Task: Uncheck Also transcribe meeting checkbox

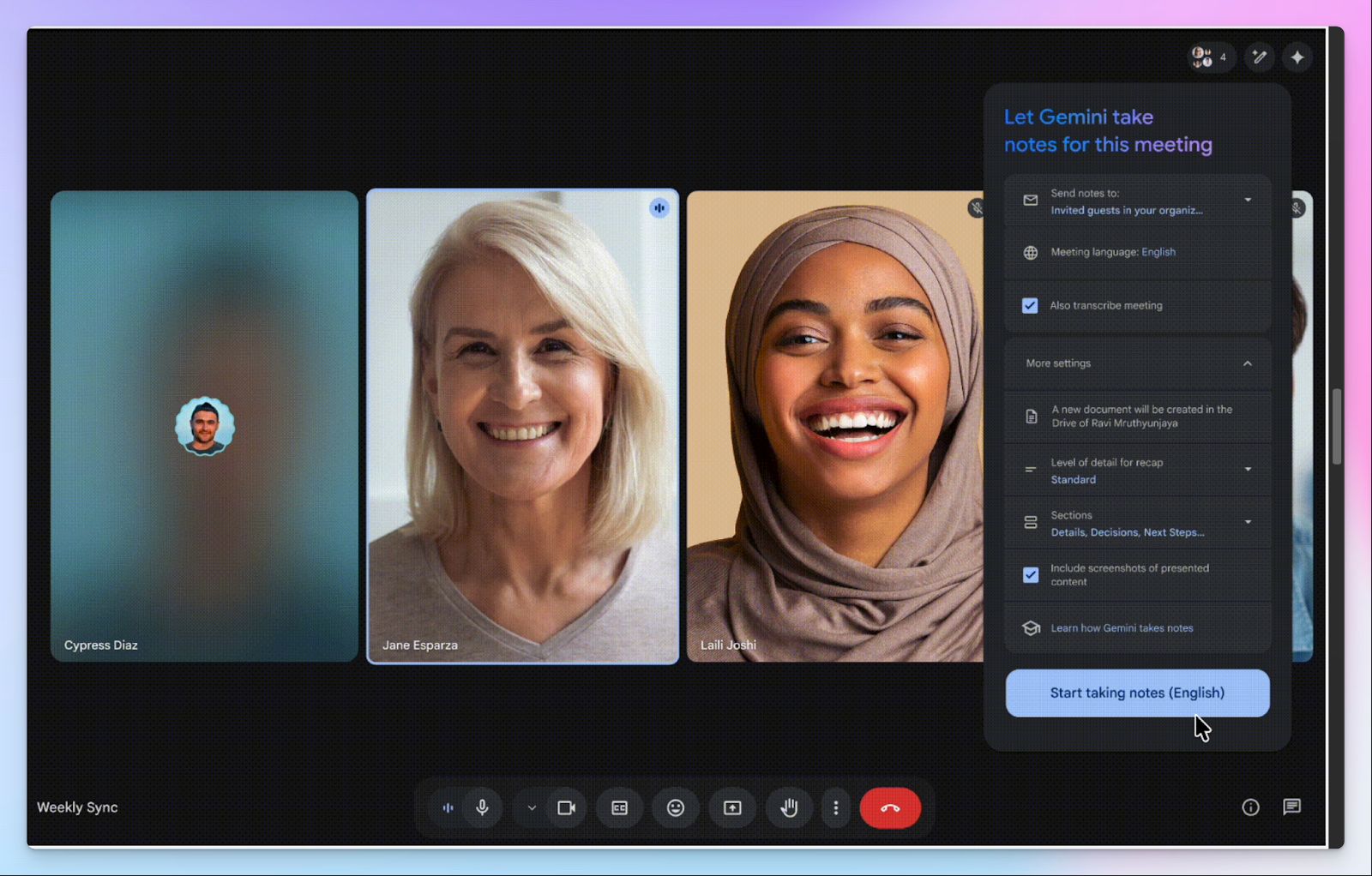Action: [x=1030, y=306]
